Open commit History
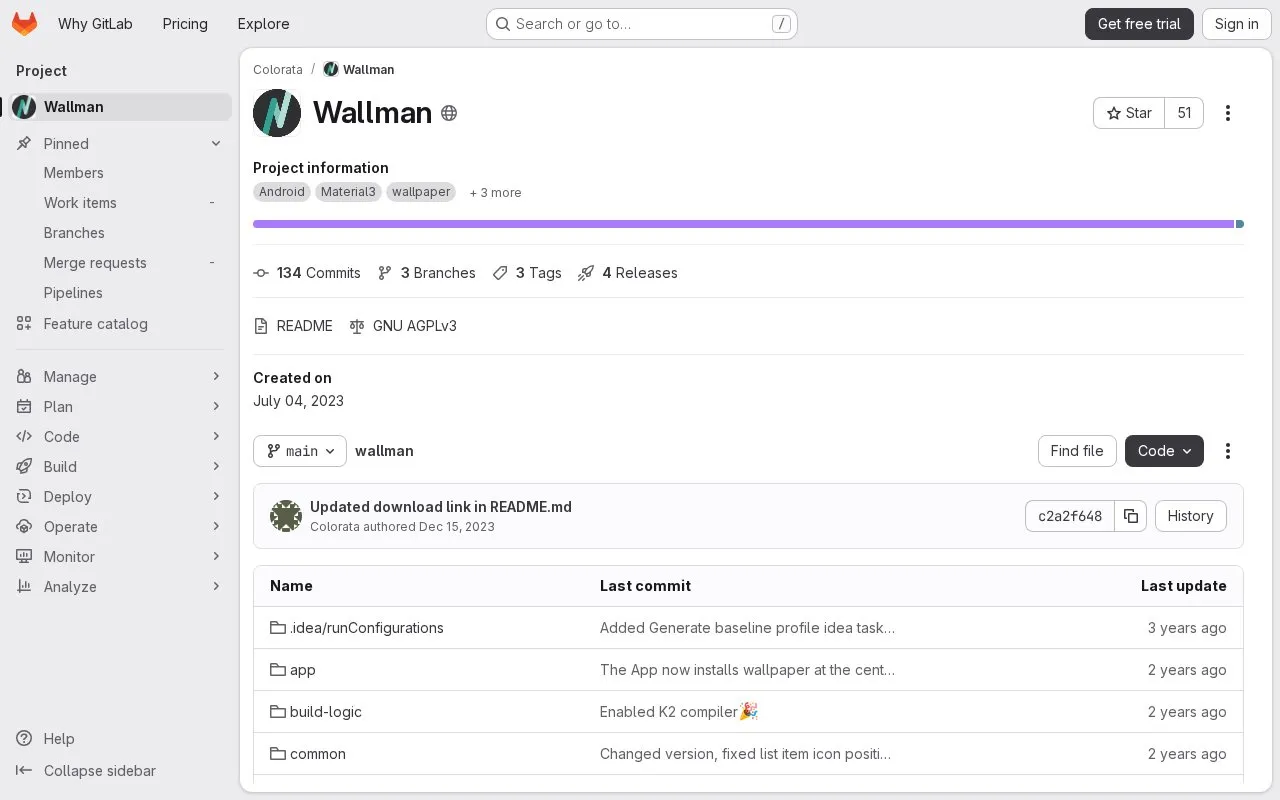Screen dimensions: 1280x800 (x=1190, y=516)
